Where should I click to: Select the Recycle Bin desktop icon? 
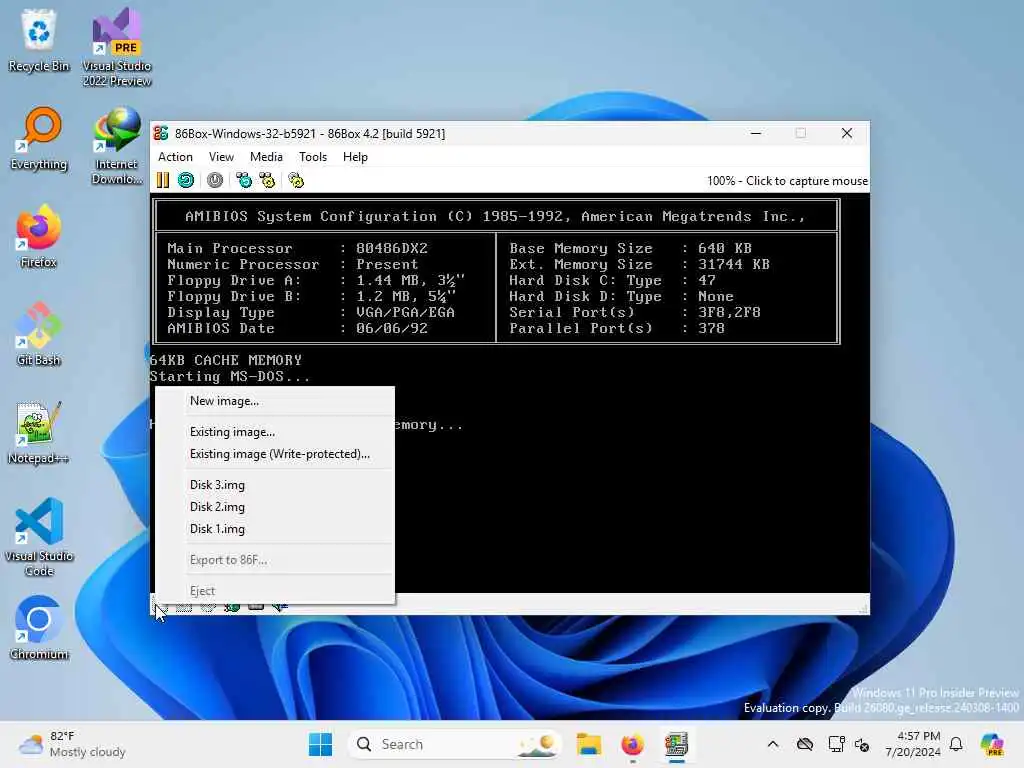[39, 40]
